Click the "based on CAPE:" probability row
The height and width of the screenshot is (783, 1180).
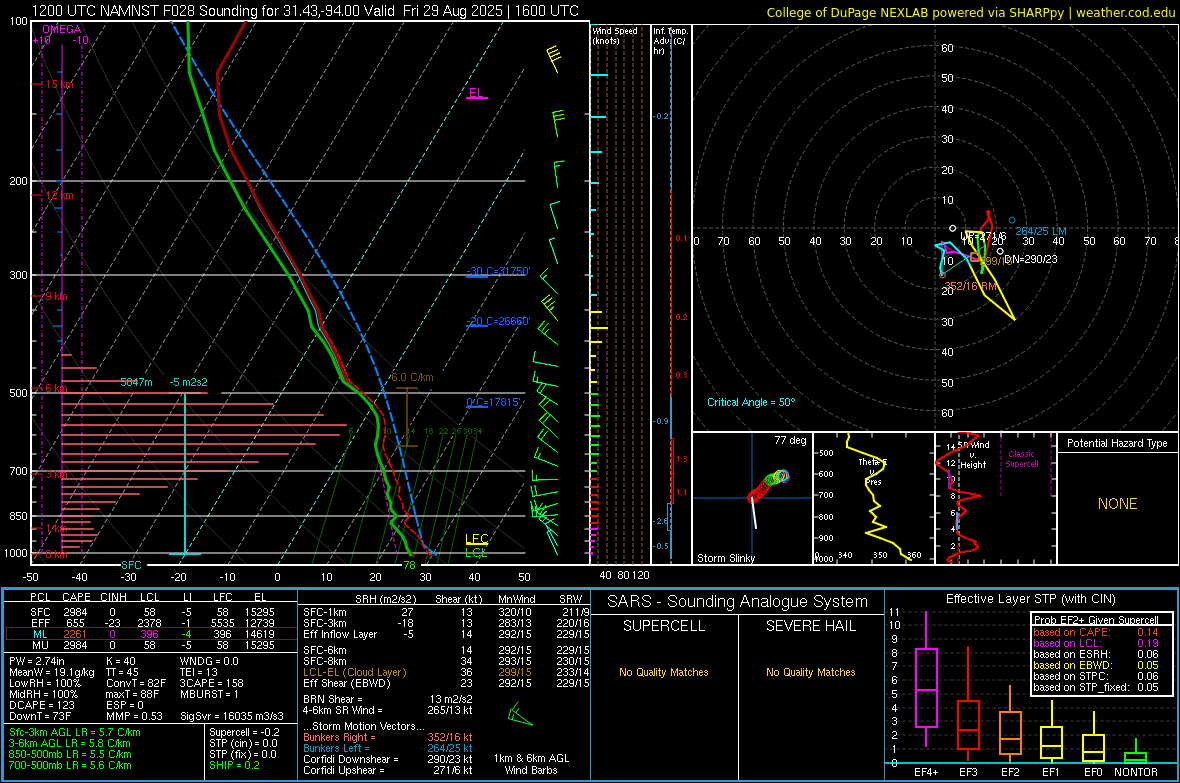pos(1096,632)
